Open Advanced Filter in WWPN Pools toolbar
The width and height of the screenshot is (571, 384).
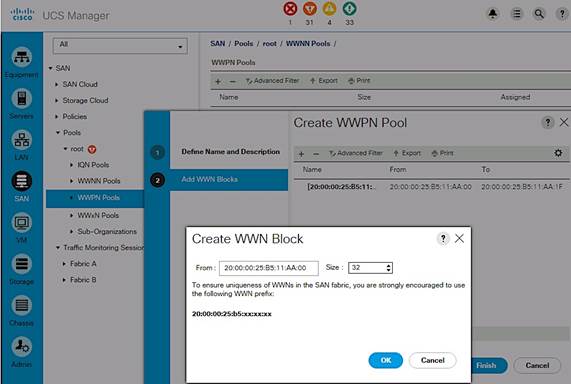[272, 81]
